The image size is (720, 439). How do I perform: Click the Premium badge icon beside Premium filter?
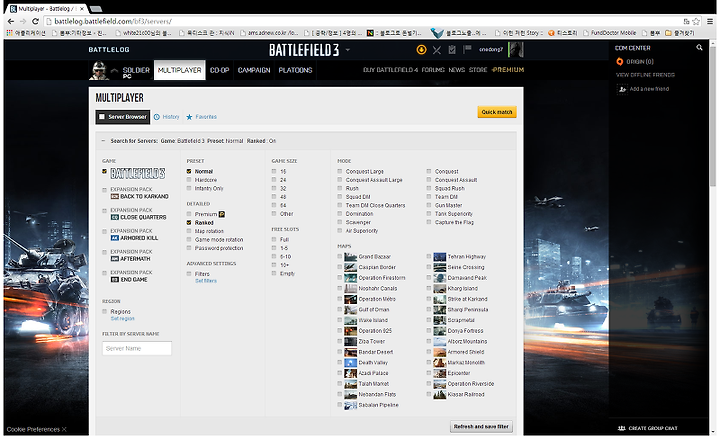click(x=222, y=214)
